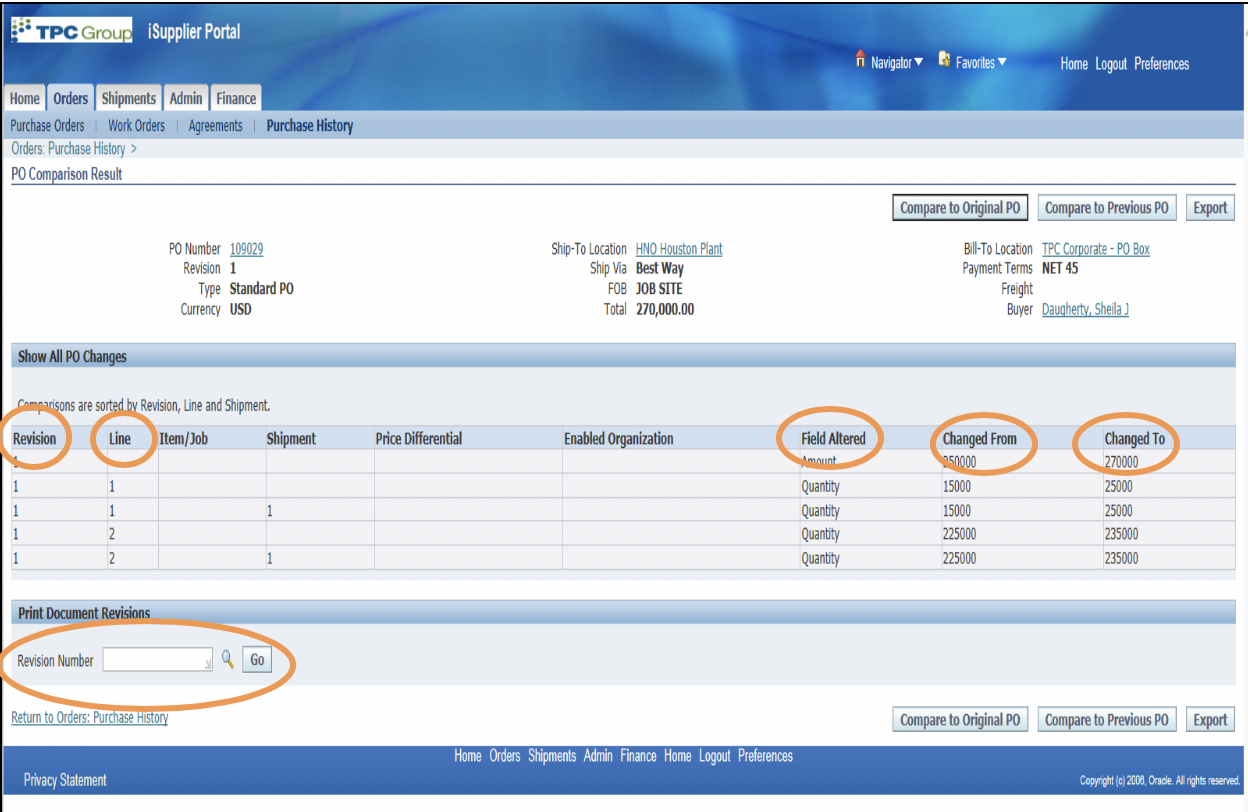Screen dimensions: 1248x812
Task: Open the Privacy Statement link
Action: tap(65, 780)
